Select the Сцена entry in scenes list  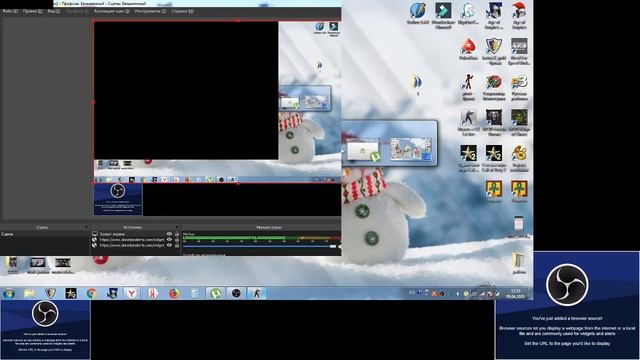point(44,234)
